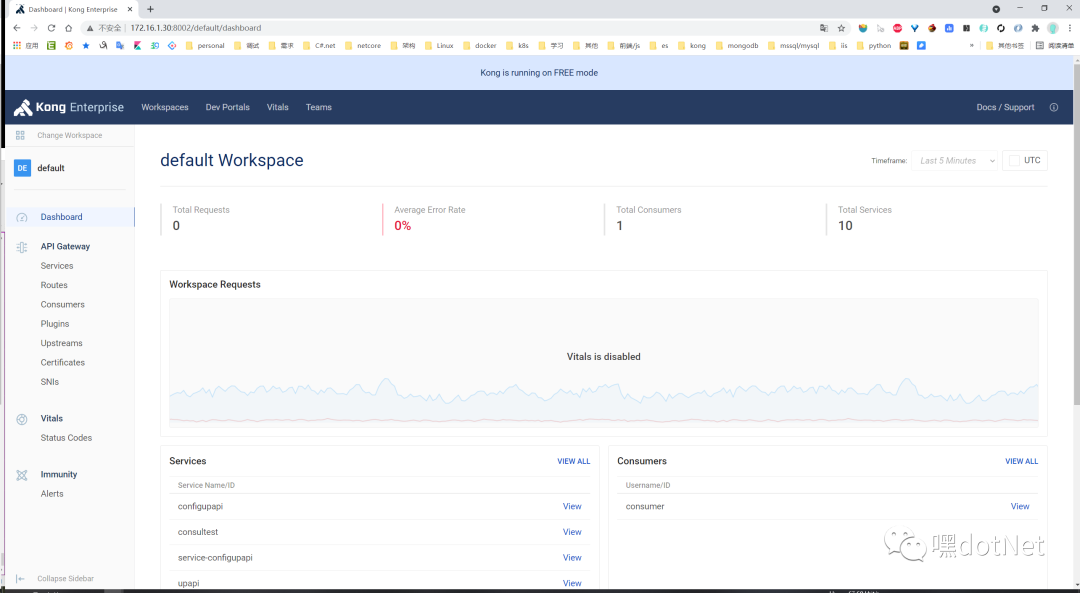Image resolution: width=1080 pixels, height=593 pixels.
Task: Open Services in the sidebar
Action: [x=56, y=266]
